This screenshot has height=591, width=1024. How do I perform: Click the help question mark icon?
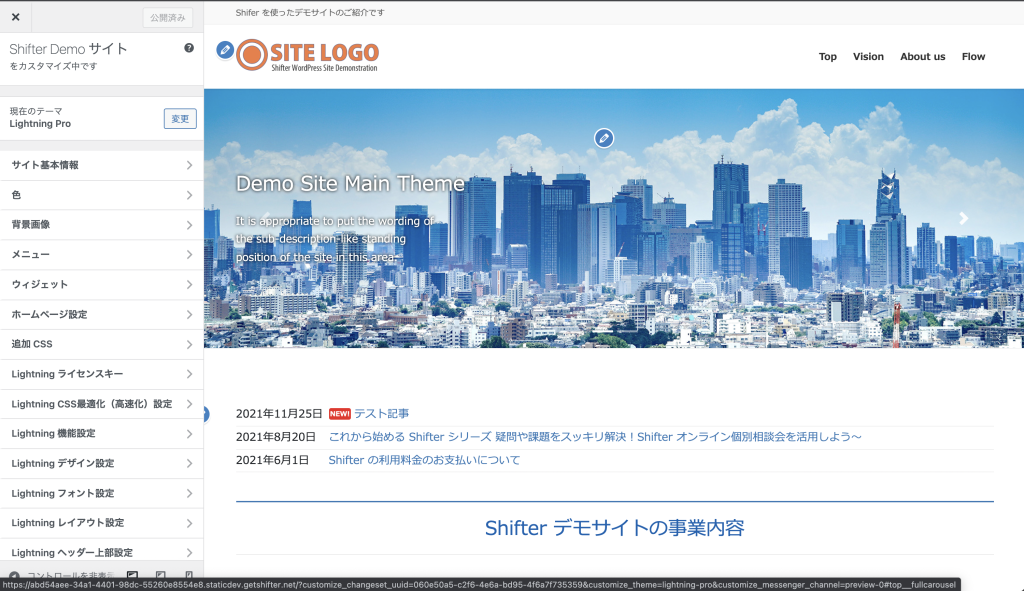pyautogui.click(x=189, y=48)
